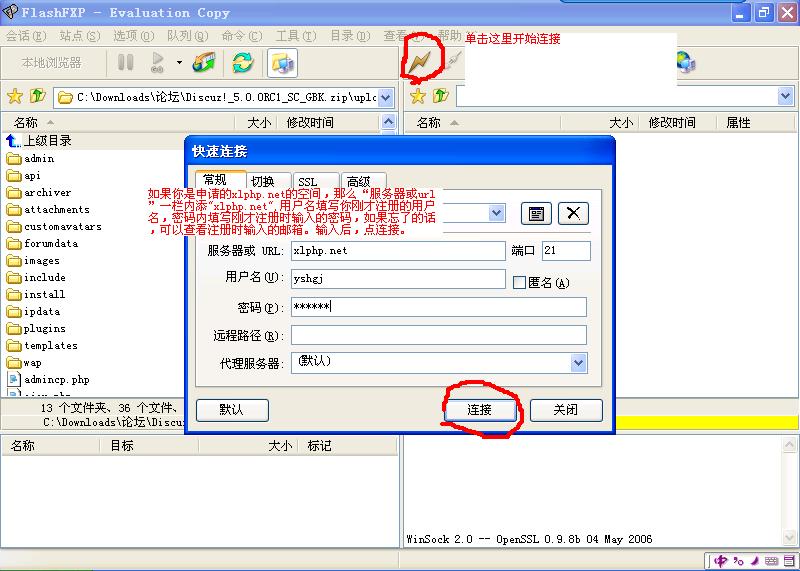Select the templates folder
The image size is (800, 571).
(42, 345)
